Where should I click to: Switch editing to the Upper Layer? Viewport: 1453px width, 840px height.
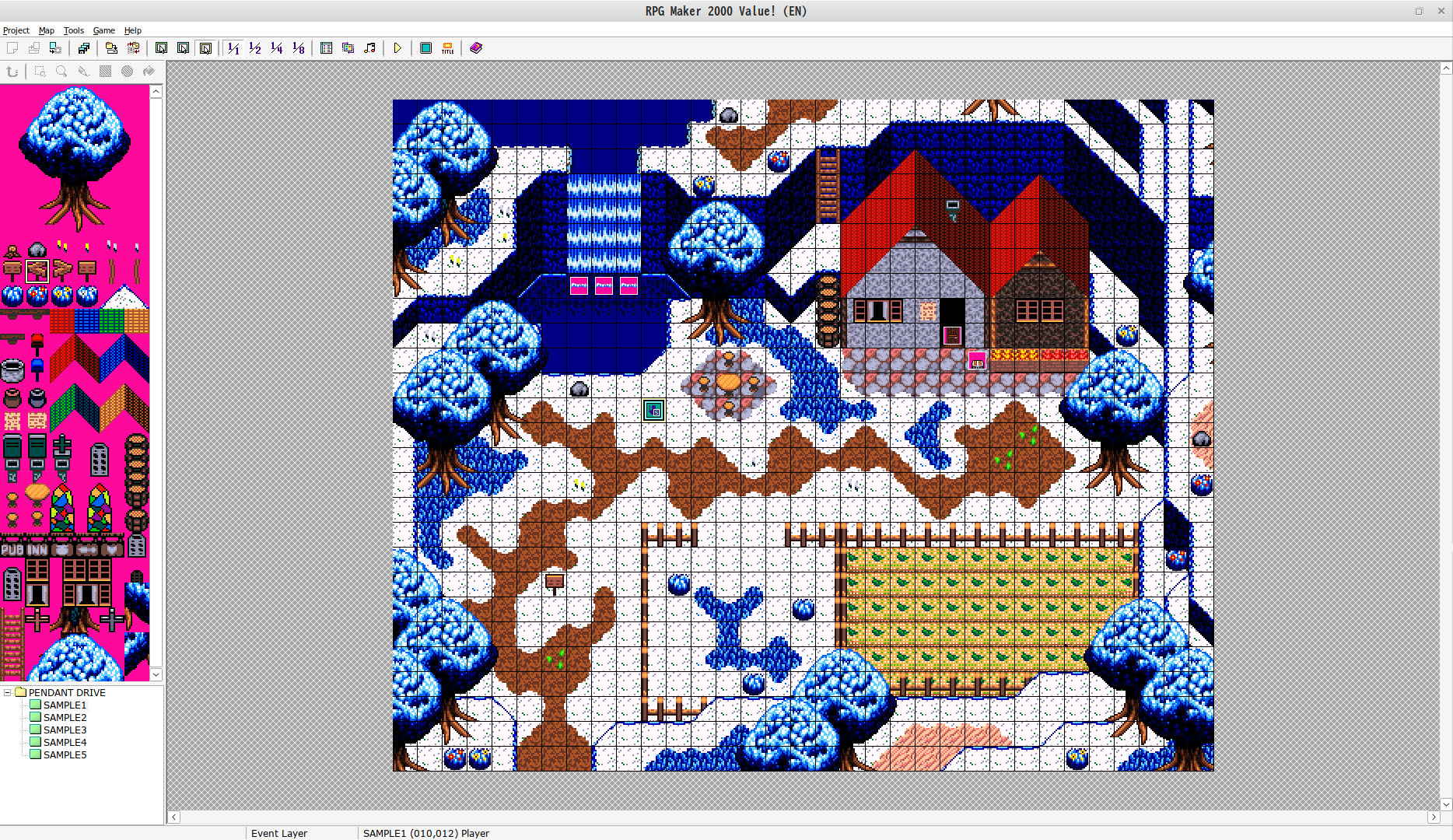click(183, 48)
